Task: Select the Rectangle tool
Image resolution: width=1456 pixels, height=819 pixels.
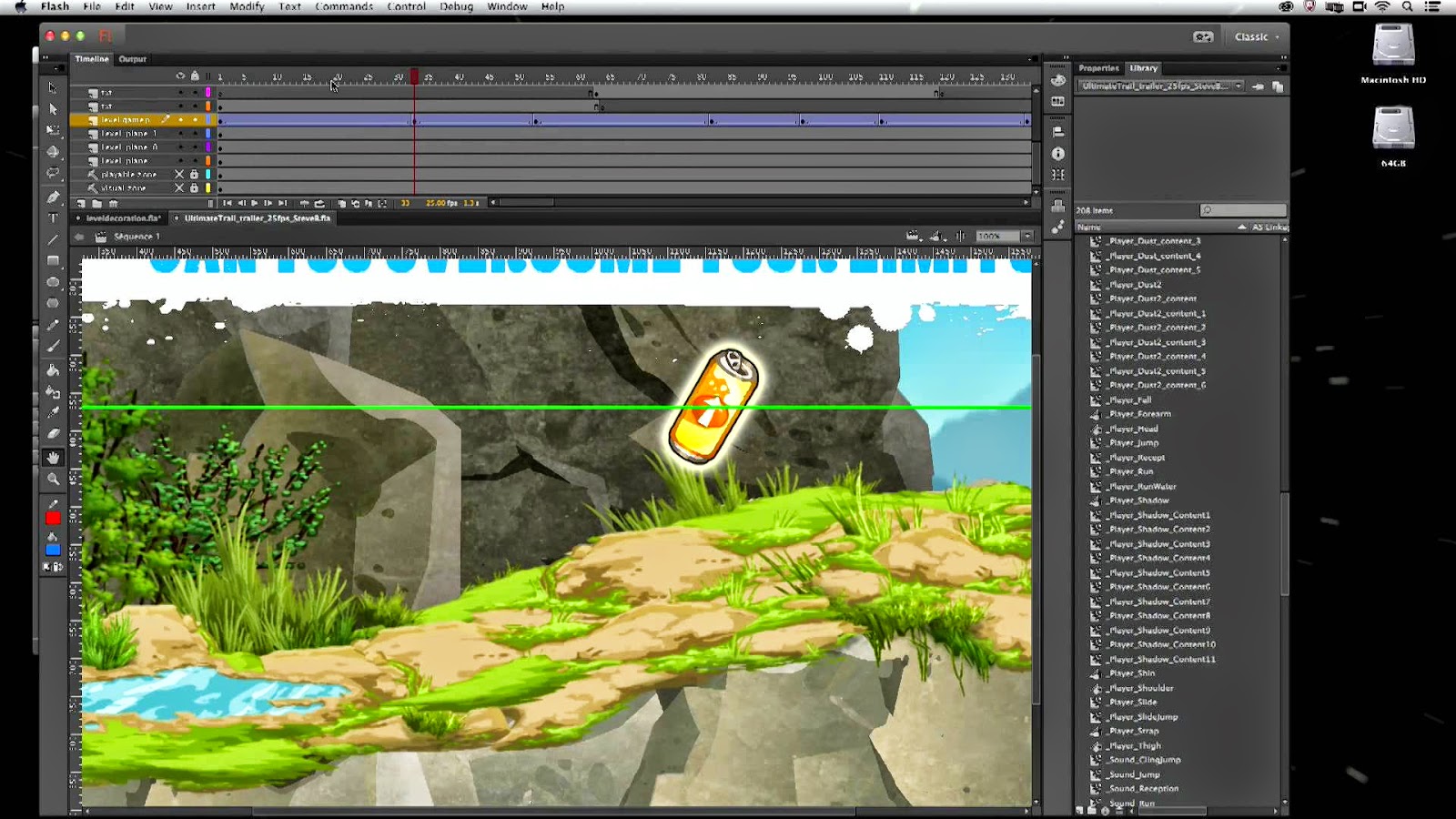Action: 53,261
